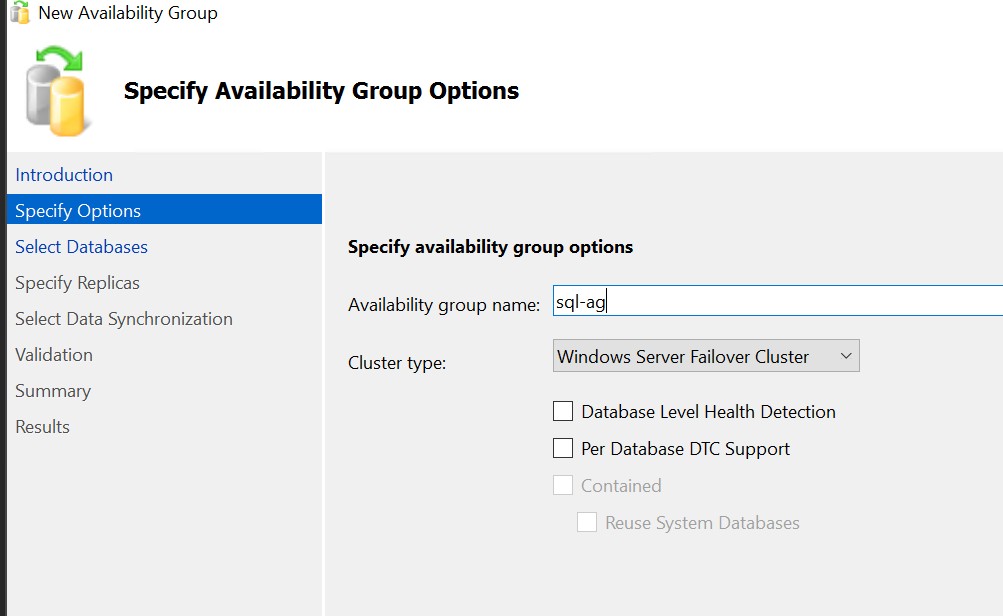Click the New Availability Group title bar icon
The width and height of the screenshot is (1003, 616).
pos(19,13)
